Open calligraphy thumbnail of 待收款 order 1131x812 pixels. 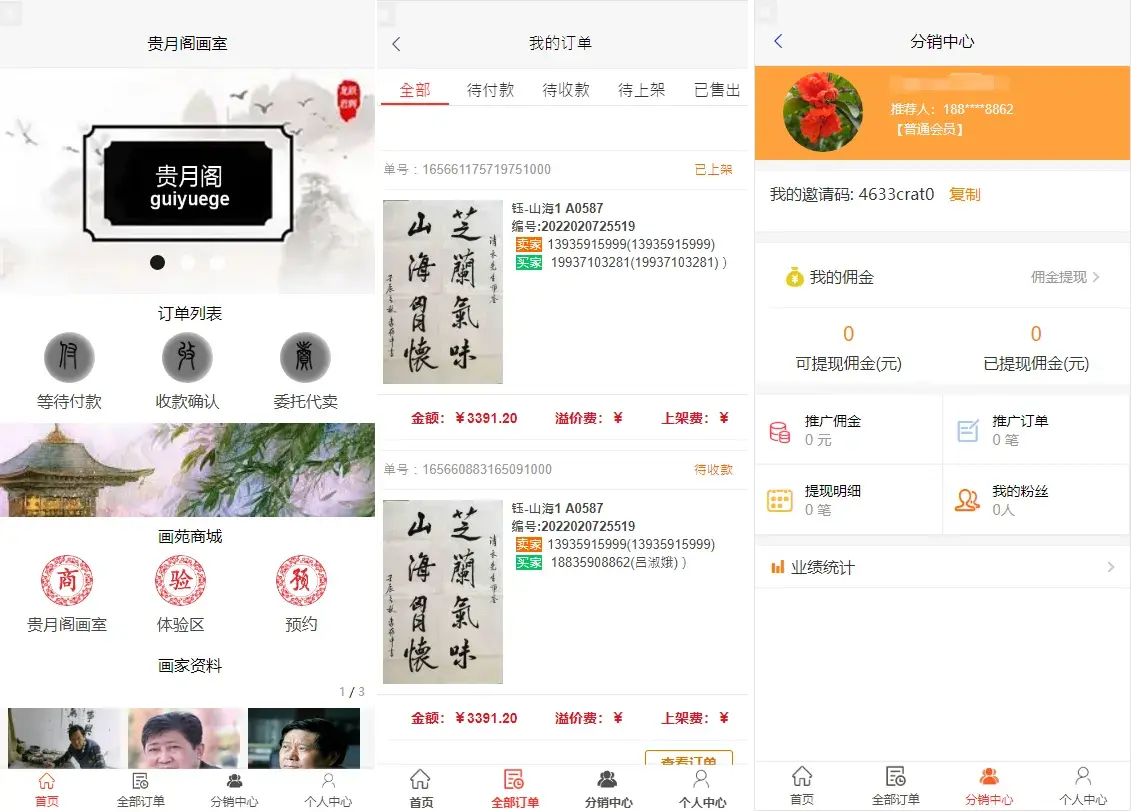pyautogui.click(x=443, y=592)
